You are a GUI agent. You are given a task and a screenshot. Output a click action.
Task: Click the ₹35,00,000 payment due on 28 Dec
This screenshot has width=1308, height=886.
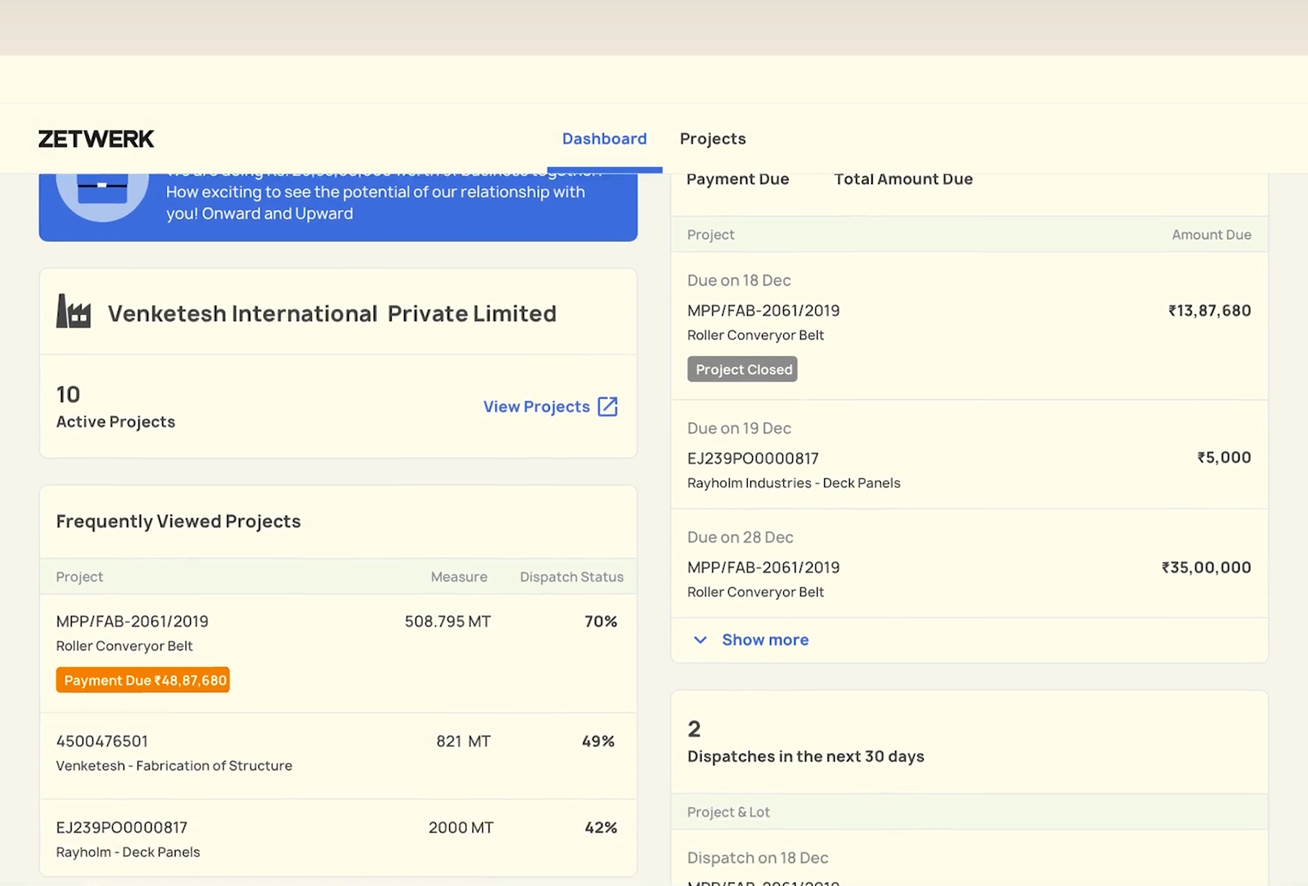pyautogui.click(x=1206, y=567)
